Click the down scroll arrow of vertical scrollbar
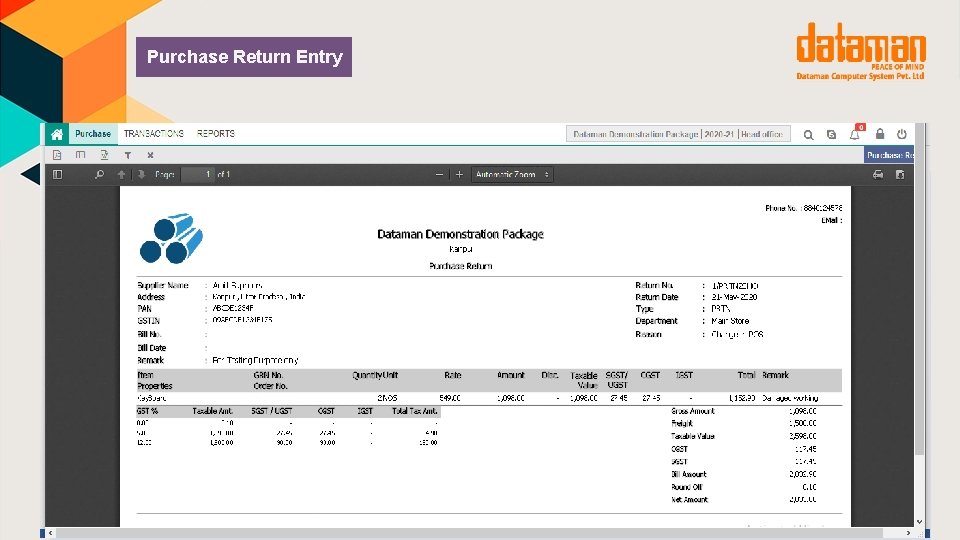This screenshot has height=540, width=960. (920, 522)
